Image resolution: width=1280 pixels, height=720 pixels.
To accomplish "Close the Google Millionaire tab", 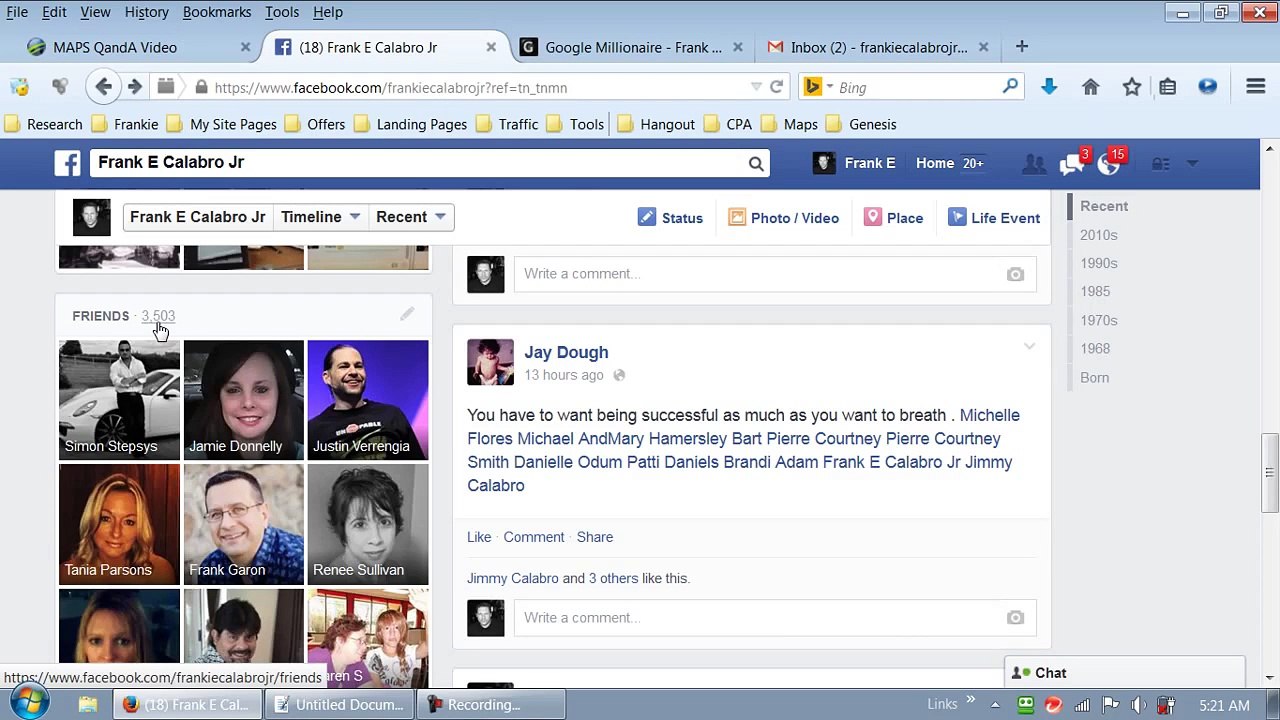I will coord(737,47).
